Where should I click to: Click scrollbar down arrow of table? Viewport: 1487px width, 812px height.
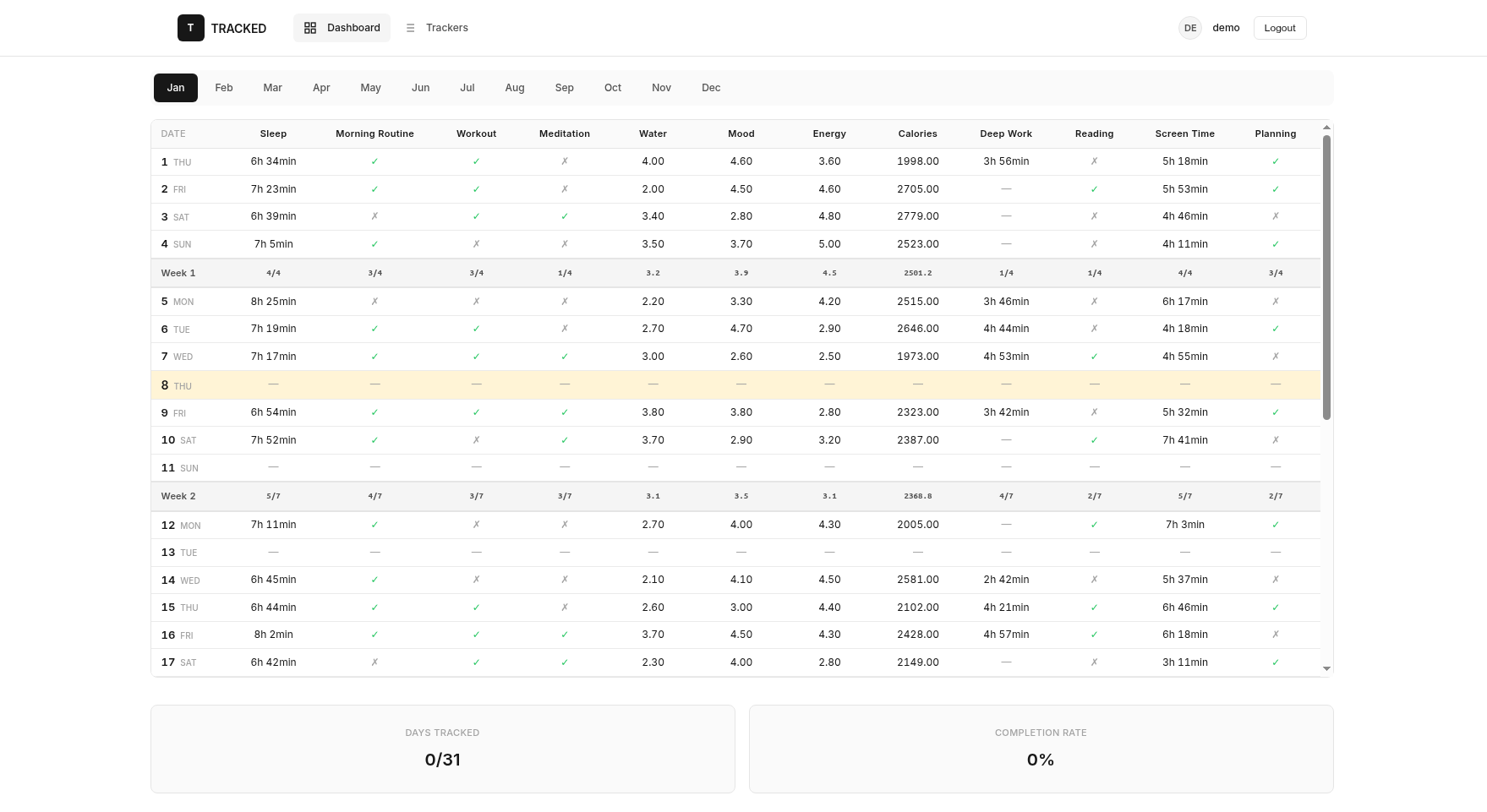point(1326,668)
